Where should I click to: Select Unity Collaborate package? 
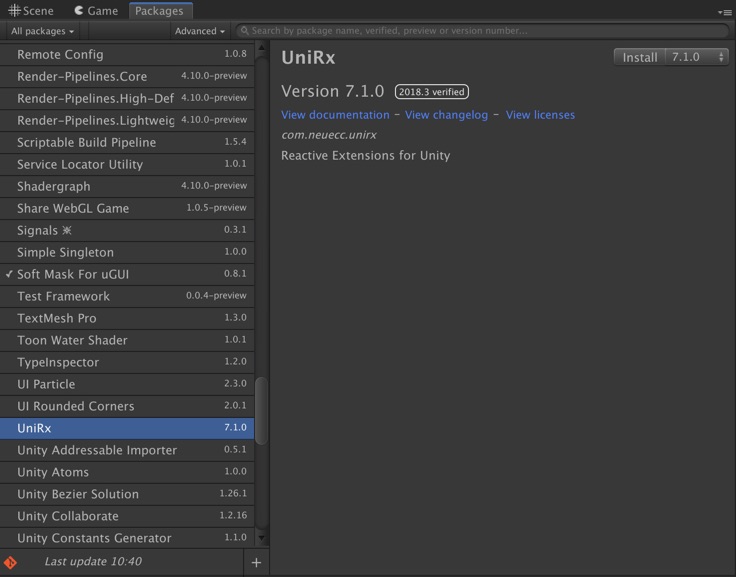[x=127, y=516]
